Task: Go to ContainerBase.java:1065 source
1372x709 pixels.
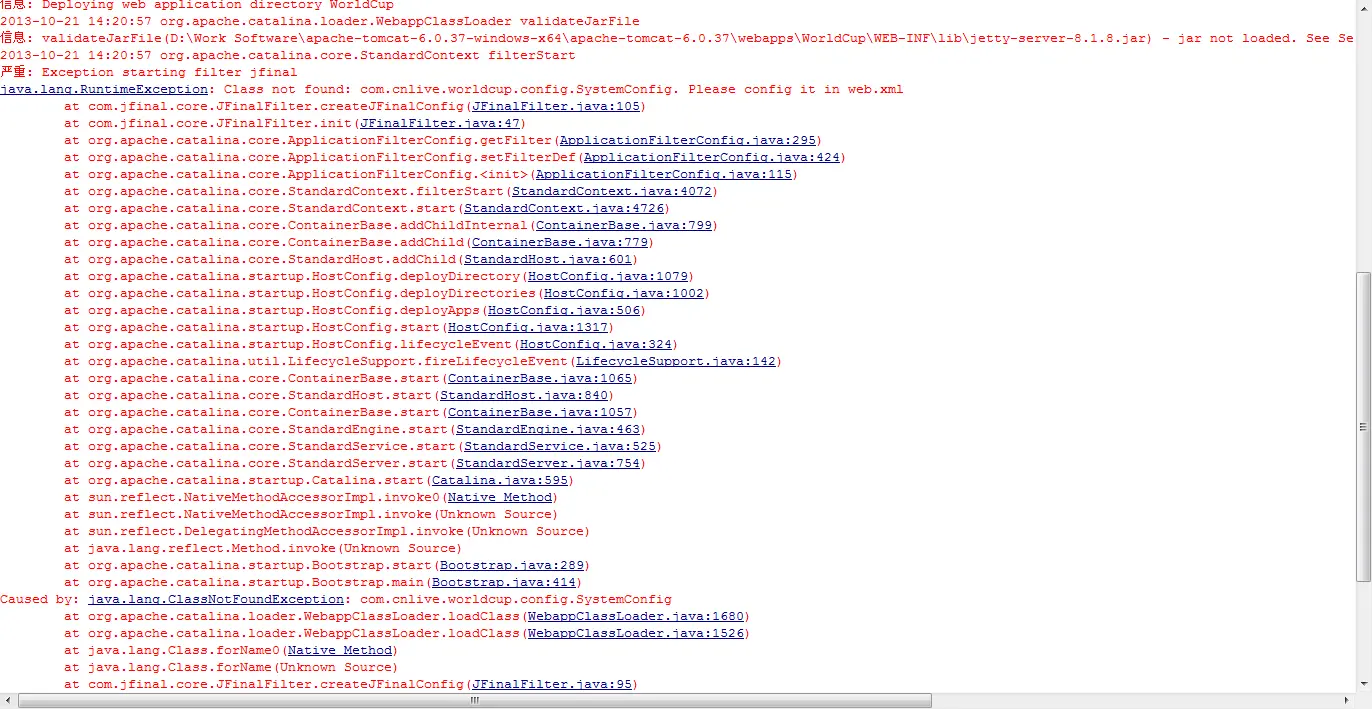Action: coord(540,378)
